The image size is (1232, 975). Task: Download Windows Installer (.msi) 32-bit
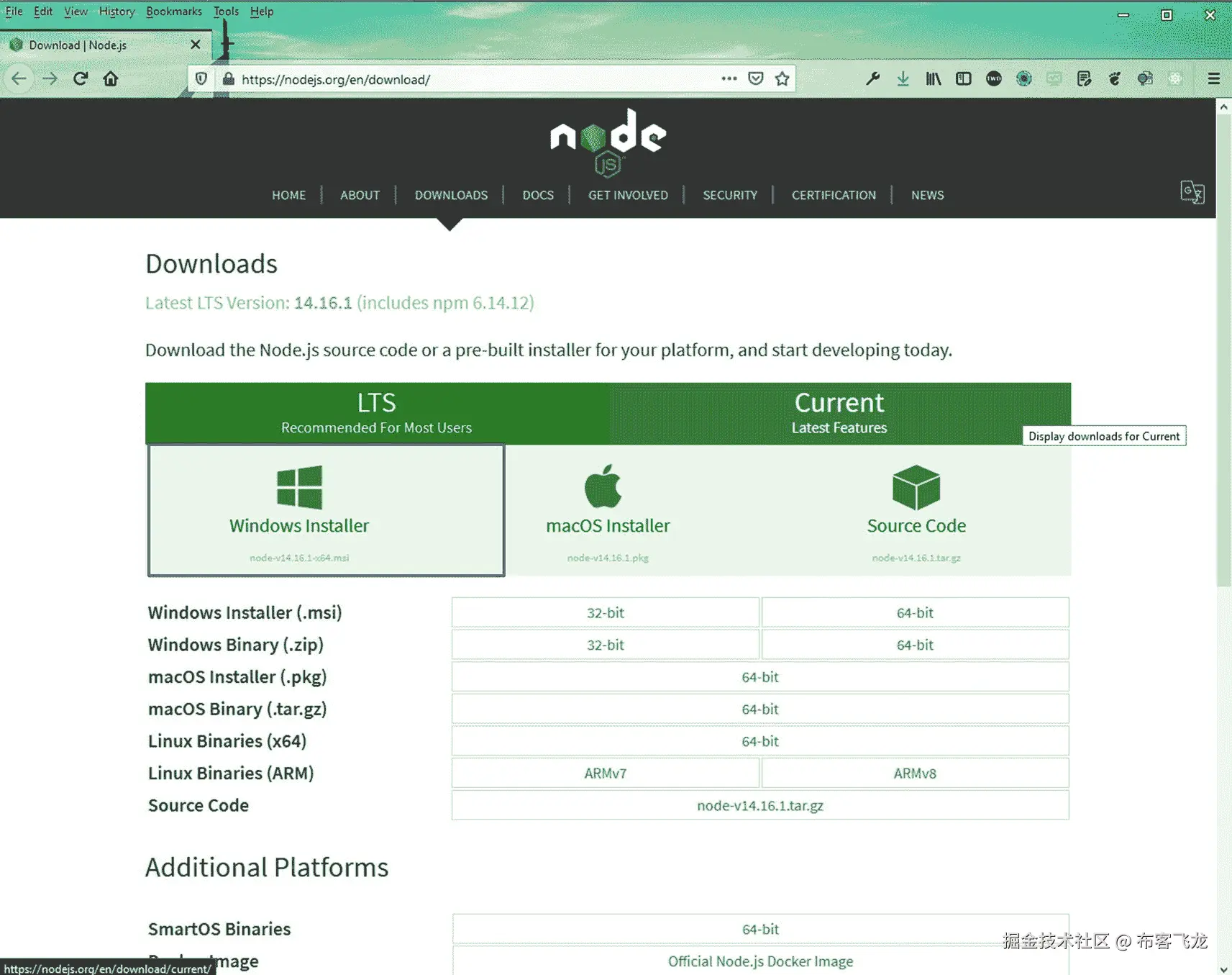click(x=606, y=612)
